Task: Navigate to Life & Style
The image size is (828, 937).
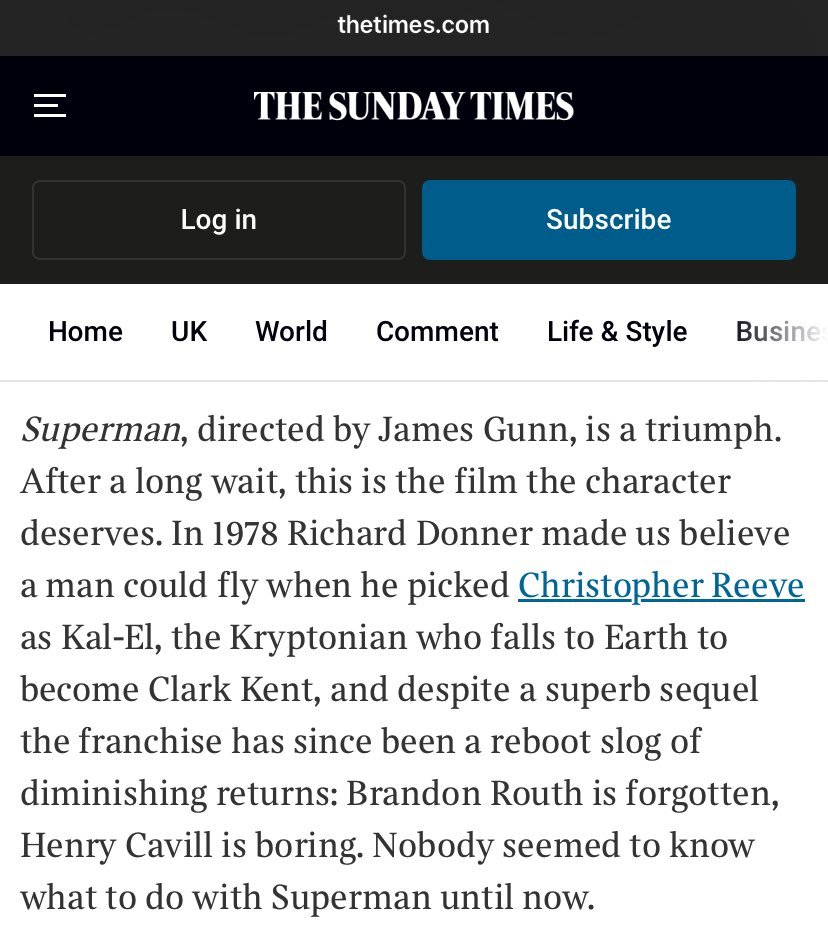Action: point(617,332)
